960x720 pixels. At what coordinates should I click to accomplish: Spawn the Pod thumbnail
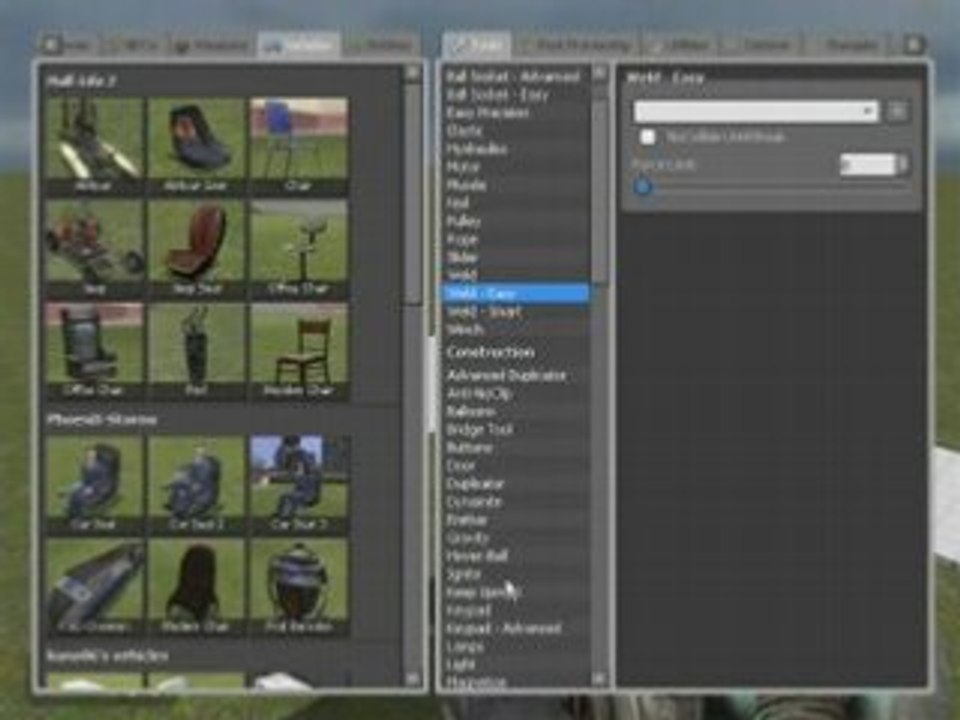196,351
